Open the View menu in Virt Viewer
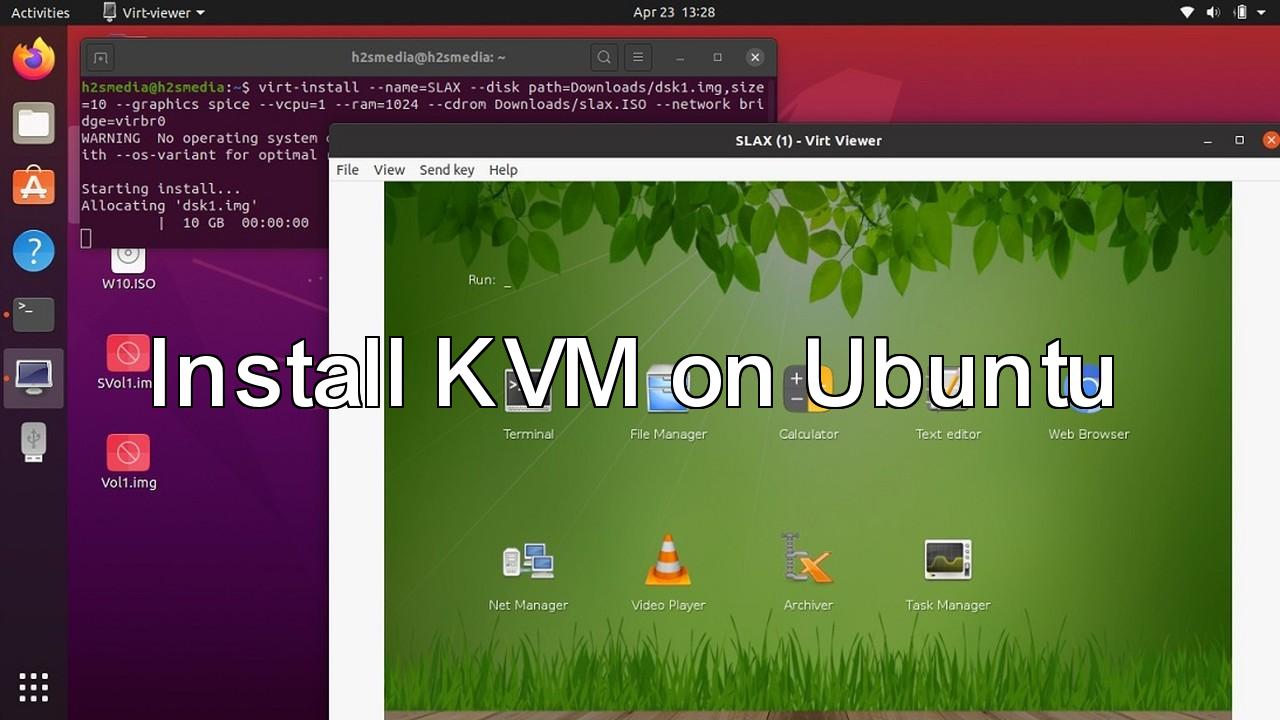The image size is (1280, 720). click(389, 170)
